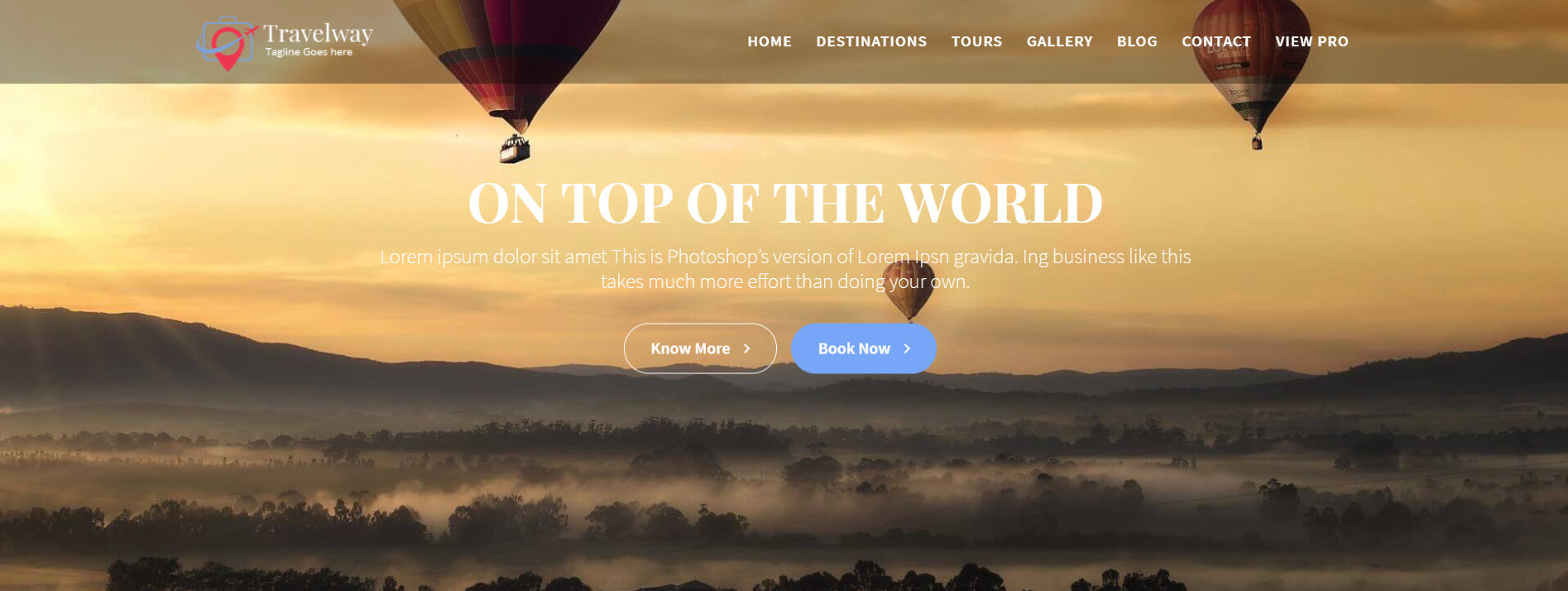Click the 'On Top of the World' heading
Screen dimensions: 1568x591
[x=785, y=203]
